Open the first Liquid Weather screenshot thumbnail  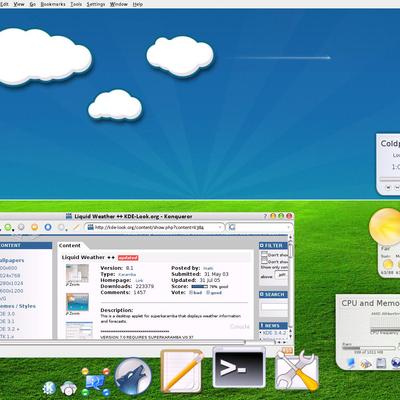77,273
